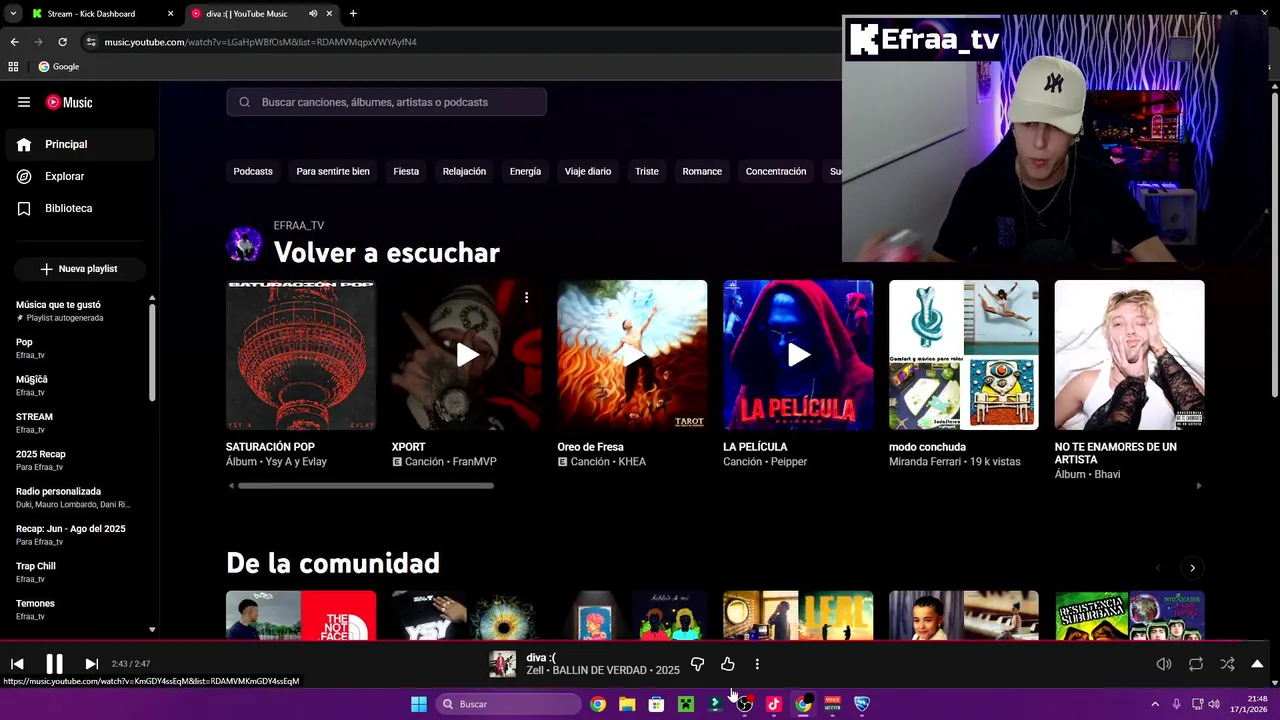Open Trap Chill playlist in sidebar
Screen dimensions: 1280x720
76,572
